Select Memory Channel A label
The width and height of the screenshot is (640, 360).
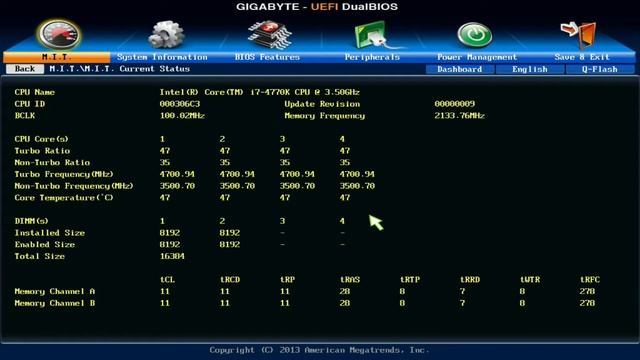tap(55, 291)
